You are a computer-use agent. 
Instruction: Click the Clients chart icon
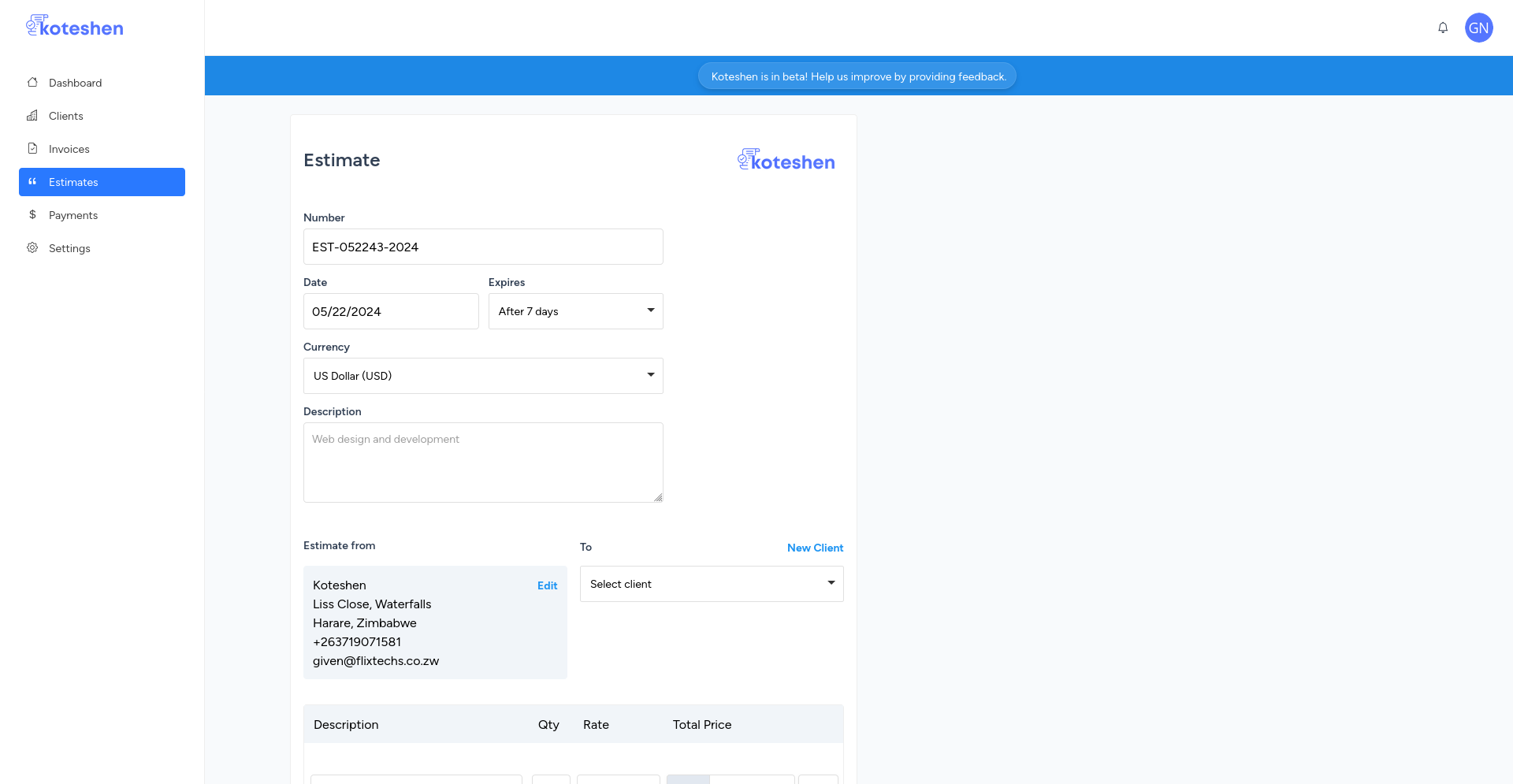32,115
